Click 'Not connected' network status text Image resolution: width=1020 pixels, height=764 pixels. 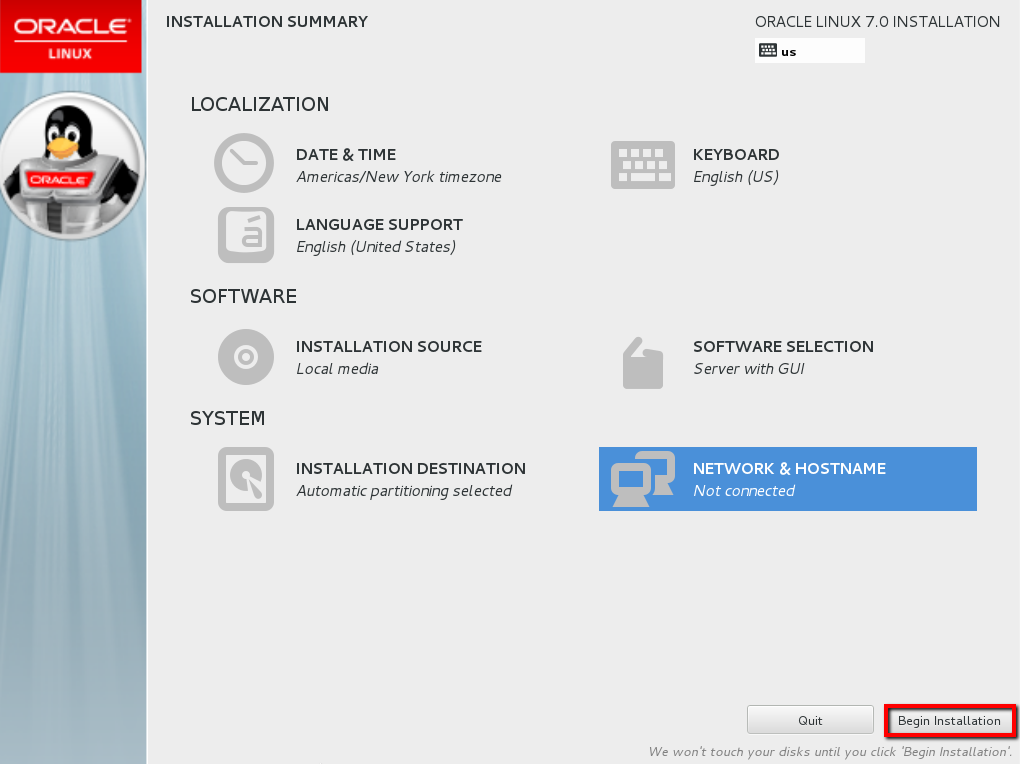(744, 491)
